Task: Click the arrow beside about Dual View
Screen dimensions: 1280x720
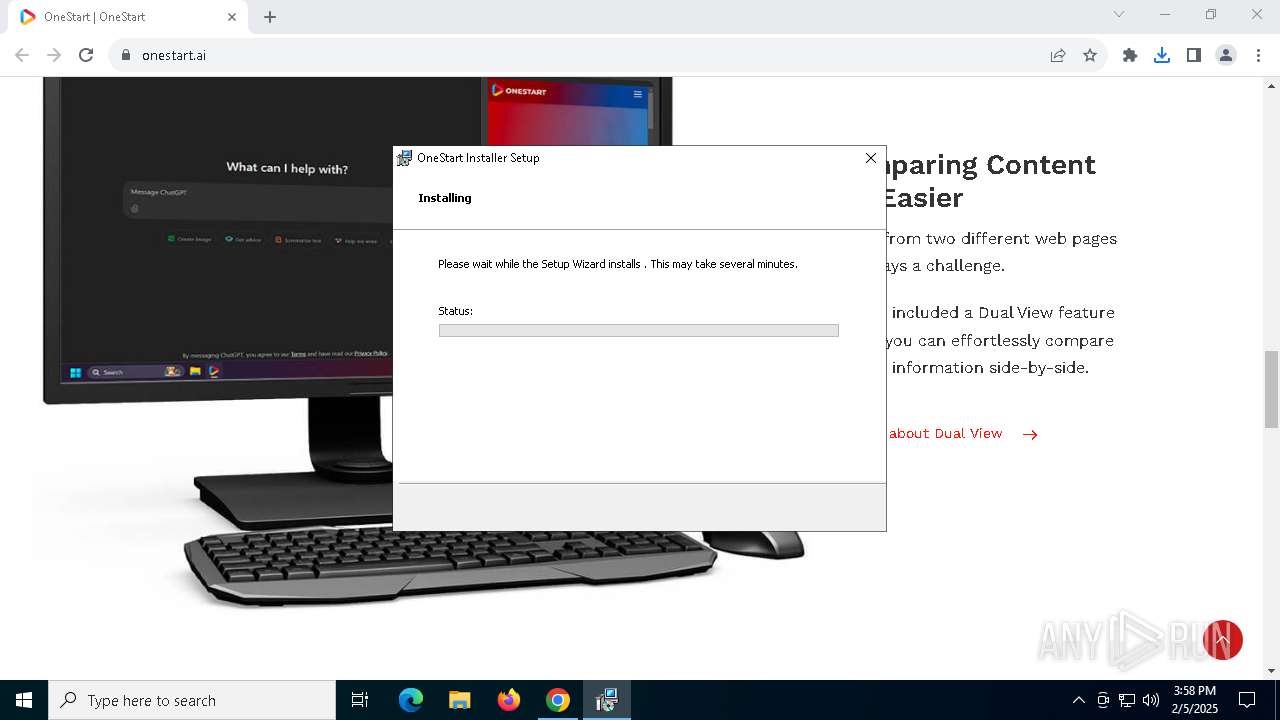Action: click(x=1030, y=434)
